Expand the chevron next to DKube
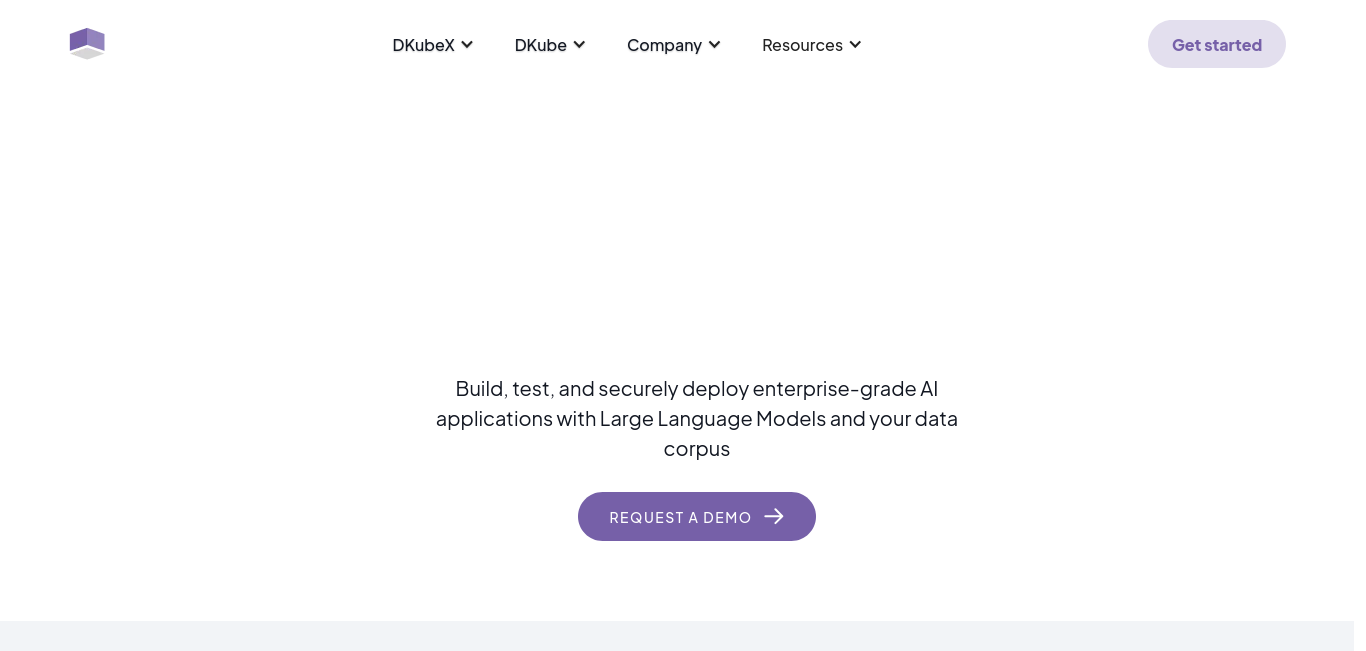Viewport: 1366px width, 651px height. pos(579,44)
